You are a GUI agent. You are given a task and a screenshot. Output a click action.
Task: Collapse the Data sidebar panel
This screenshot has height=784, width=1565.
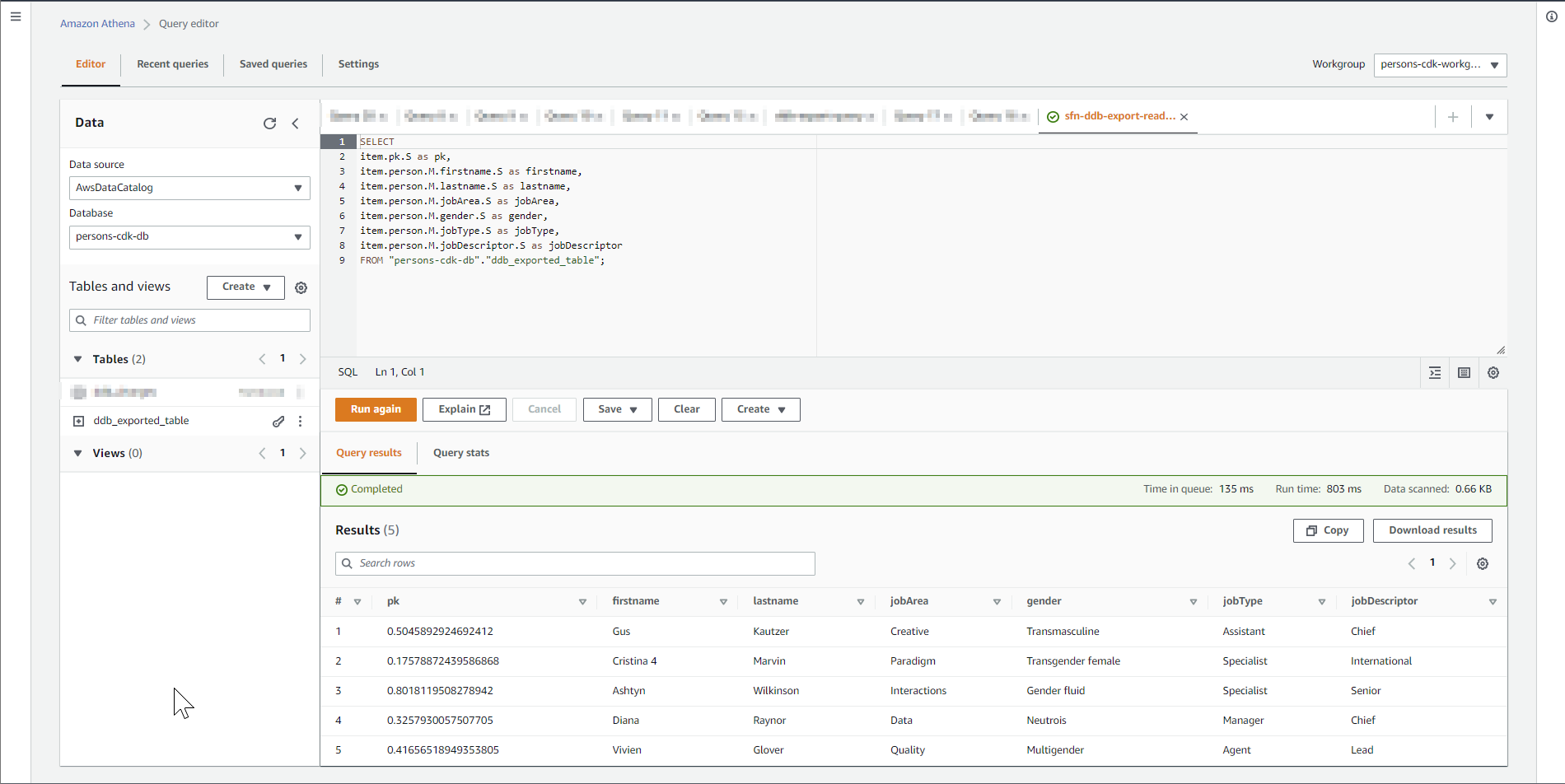296,124
